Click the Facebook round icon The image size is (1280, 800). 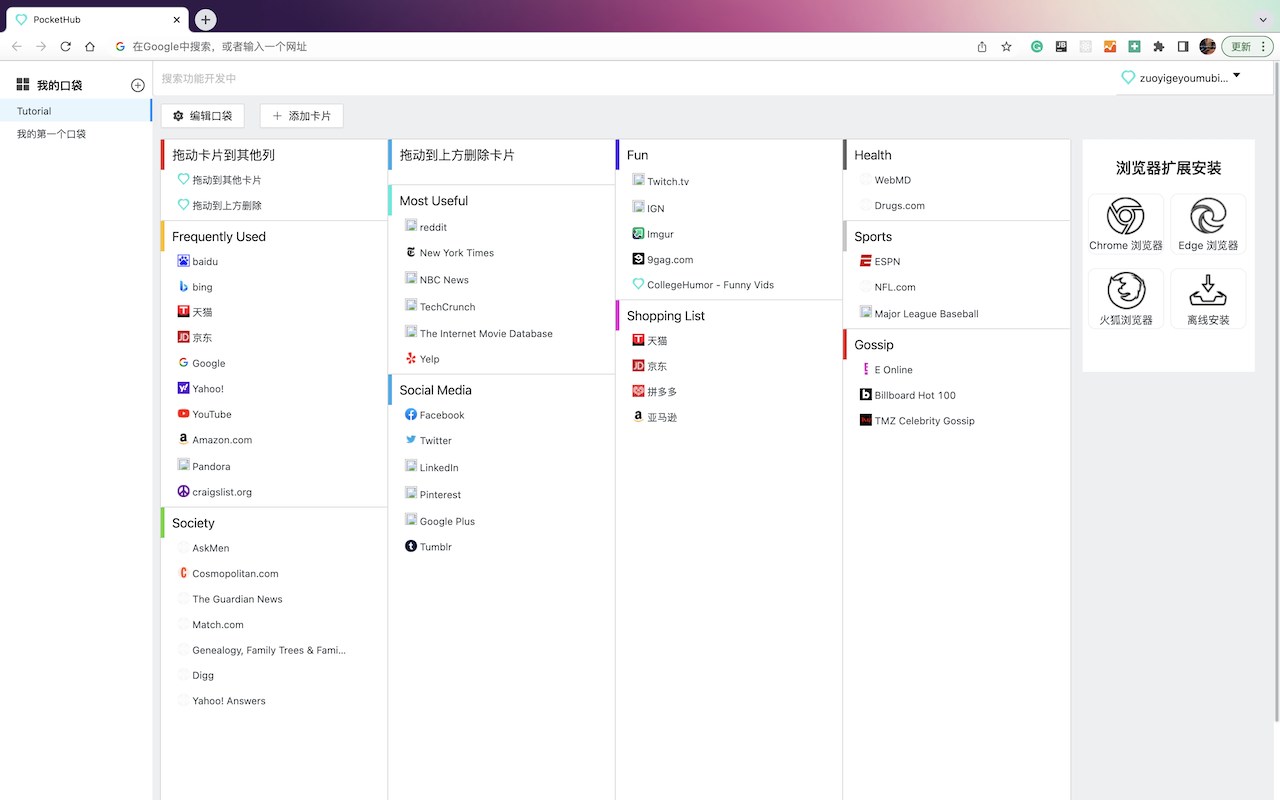pos(411,414)
